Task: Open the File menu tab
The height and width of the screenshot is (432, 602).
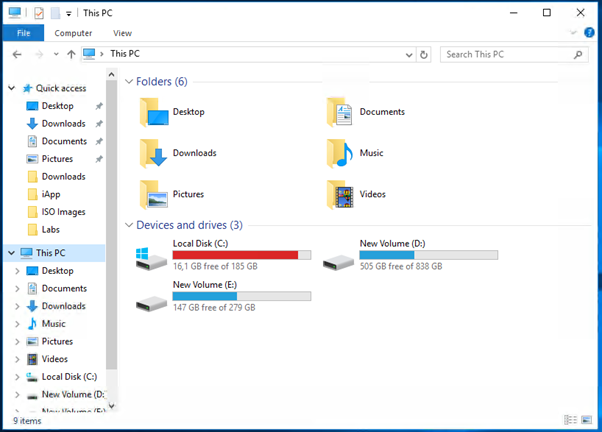Action: pyautogui.click(x=23, y=33)
